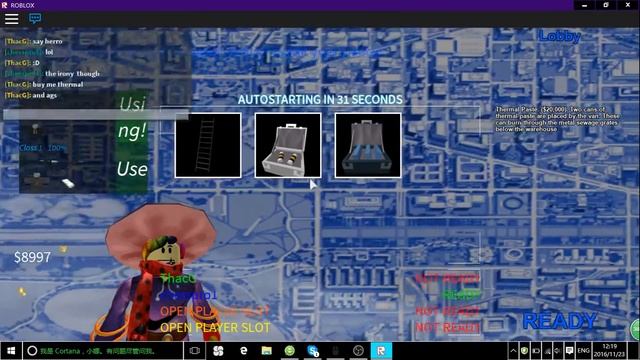This screenshot has height=360, width=640.
Task: Open the taskbar clock showing 12:19
Action: pos(609,351)
